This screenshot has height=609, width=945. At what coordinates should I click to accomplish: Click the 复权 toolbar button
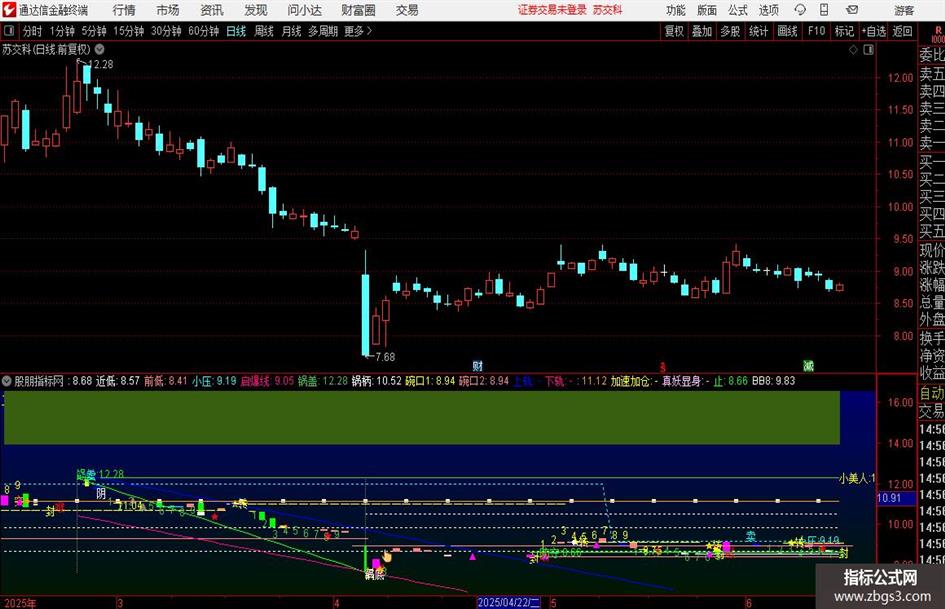point(674,31)
